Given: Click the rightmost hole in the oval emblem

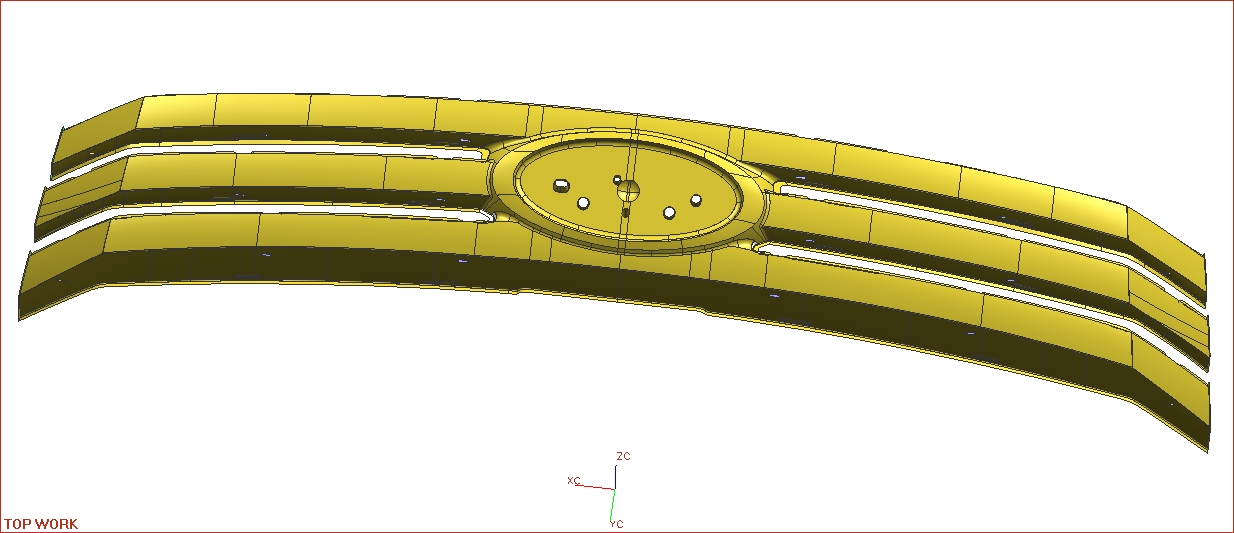Looking at the screenshot, I should (695, 200).
